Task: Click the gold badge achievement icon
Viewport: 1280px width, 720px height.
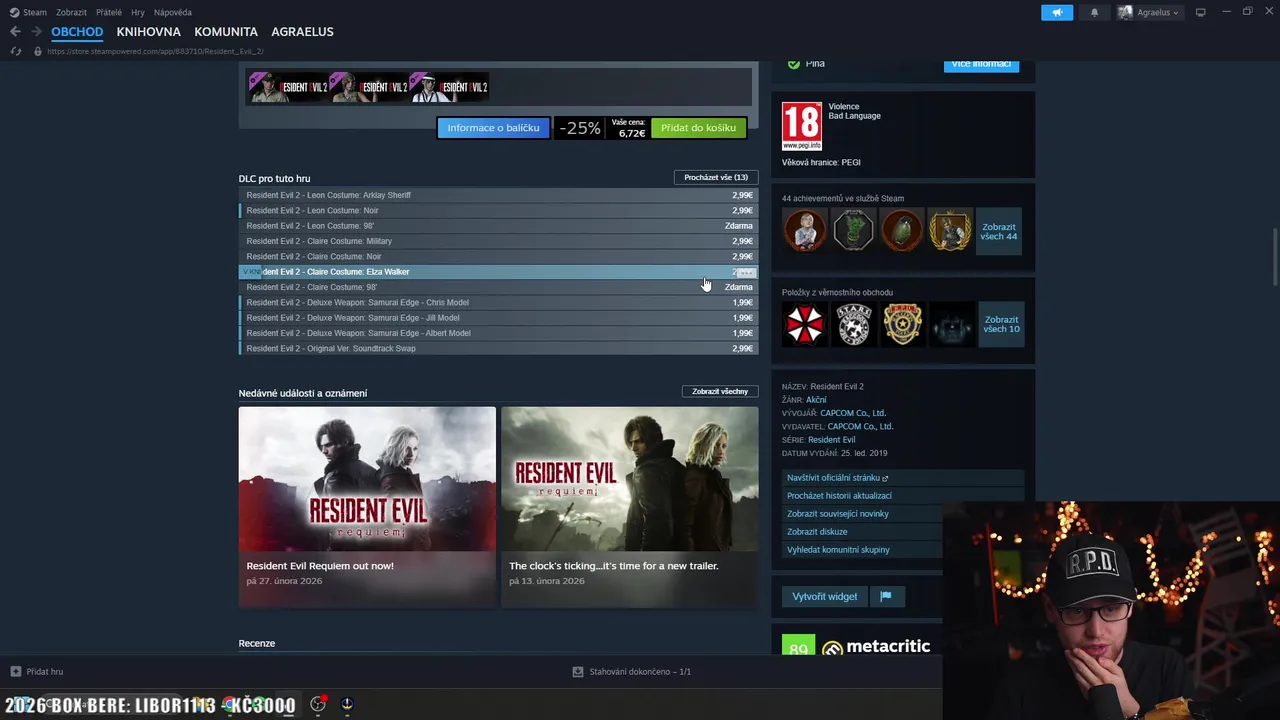Action: (x=949, y=230)
